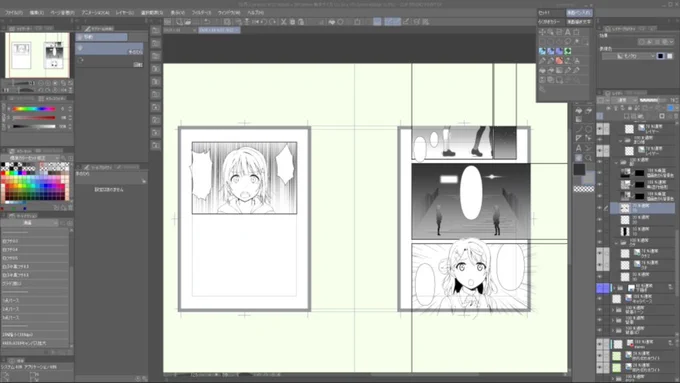Image resolution: width=680 pixels, height=383 pixels.
Task: Open the アニメーション menu
Action: tap(95, 13)
